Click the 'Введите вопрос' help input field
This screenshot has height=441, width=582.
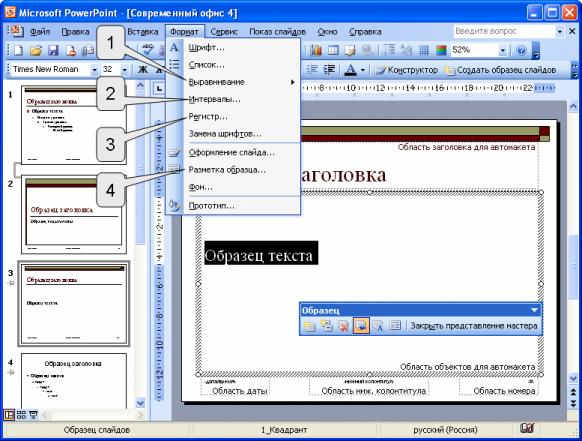pos(505,31)
